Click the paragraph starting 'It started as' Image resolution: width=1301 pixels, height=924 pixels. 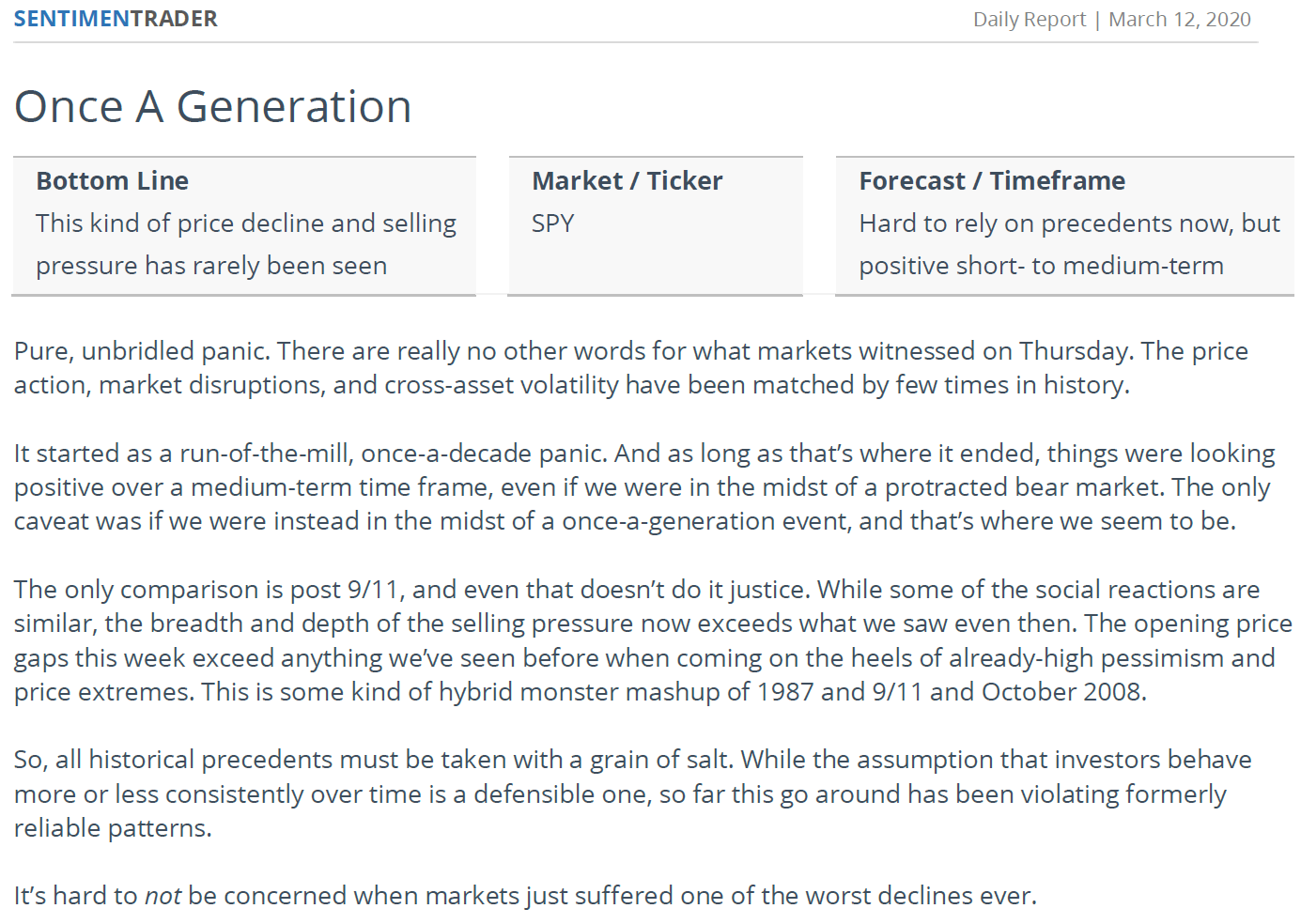pos(644,486)
